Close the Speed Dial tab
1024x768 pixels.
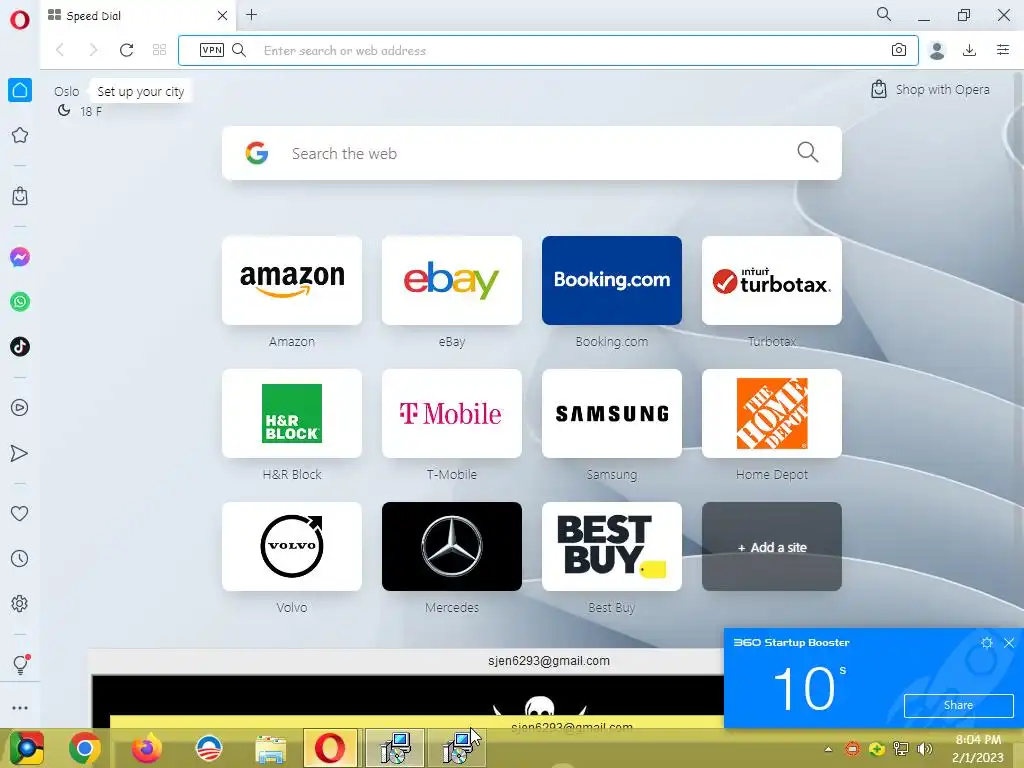point(222,16)
